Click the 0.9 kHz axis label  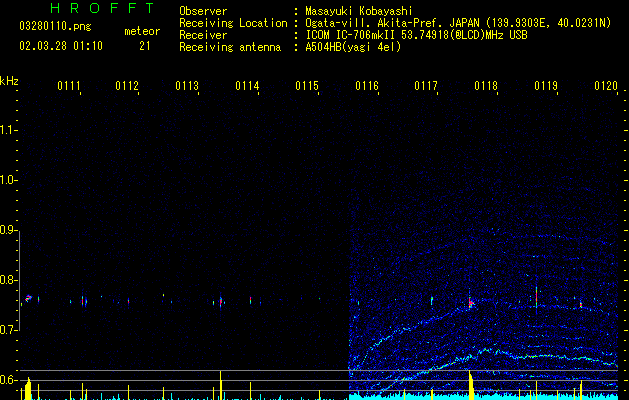click(8, 230)
